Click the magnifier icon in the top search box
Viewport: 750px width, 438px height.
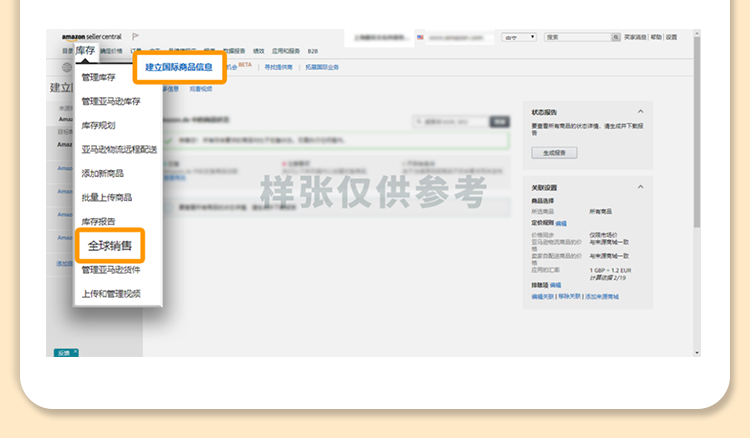(614, 37)
